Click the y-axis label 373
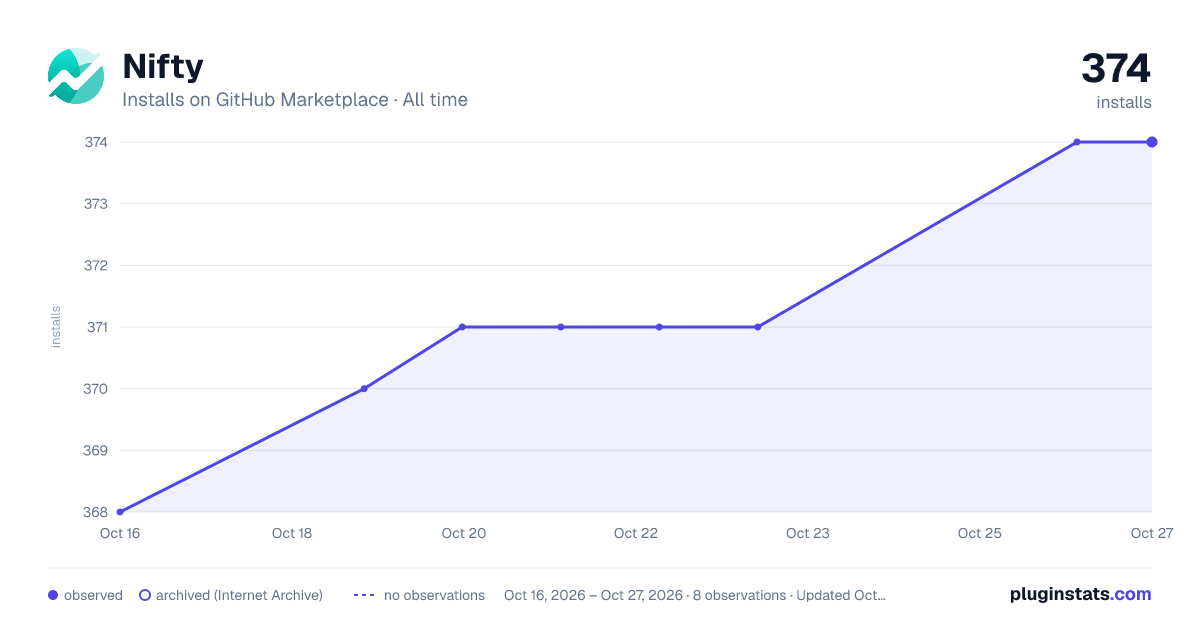 tap(96, 204)
